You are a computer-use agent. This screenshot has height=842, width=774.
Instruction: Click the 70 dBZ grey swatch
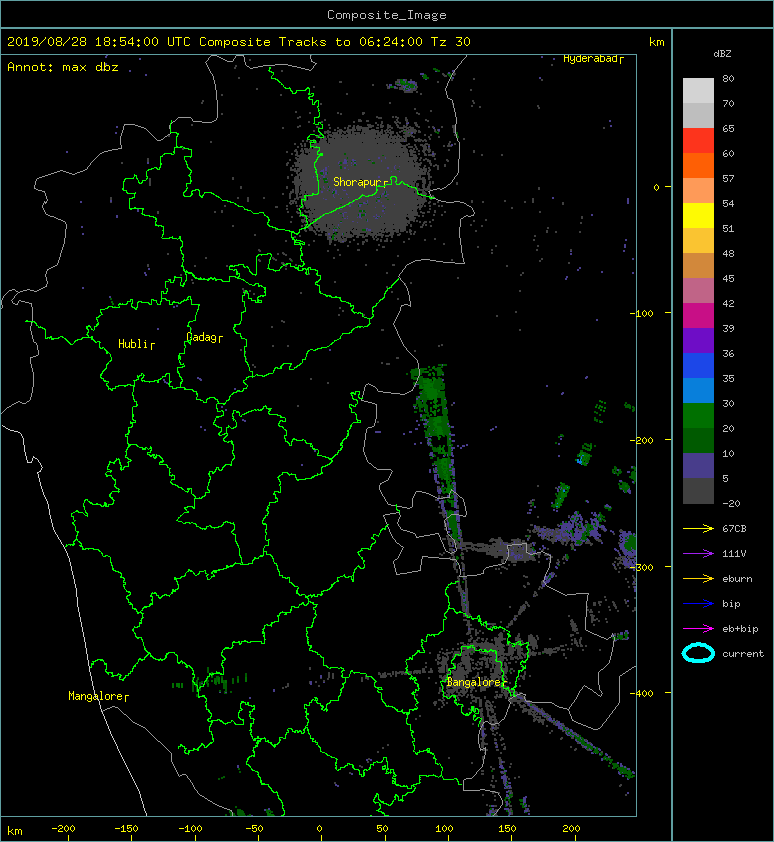pyautogui.click(x=698, y=115)
